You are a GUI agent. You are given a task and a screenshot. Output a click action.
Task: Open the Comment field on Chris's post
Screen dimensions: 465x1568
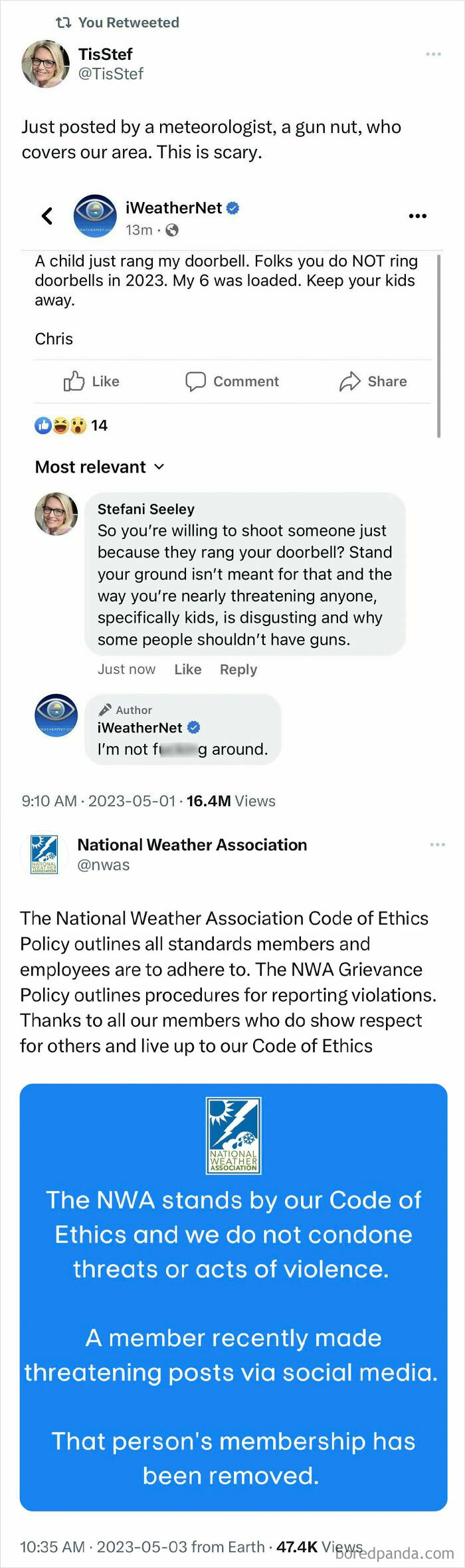click(x=232, y=381)
